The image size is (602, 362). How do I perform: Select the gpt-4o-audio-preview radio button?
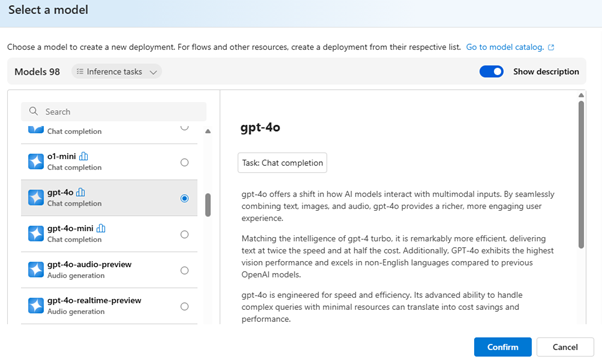(185, 271)
